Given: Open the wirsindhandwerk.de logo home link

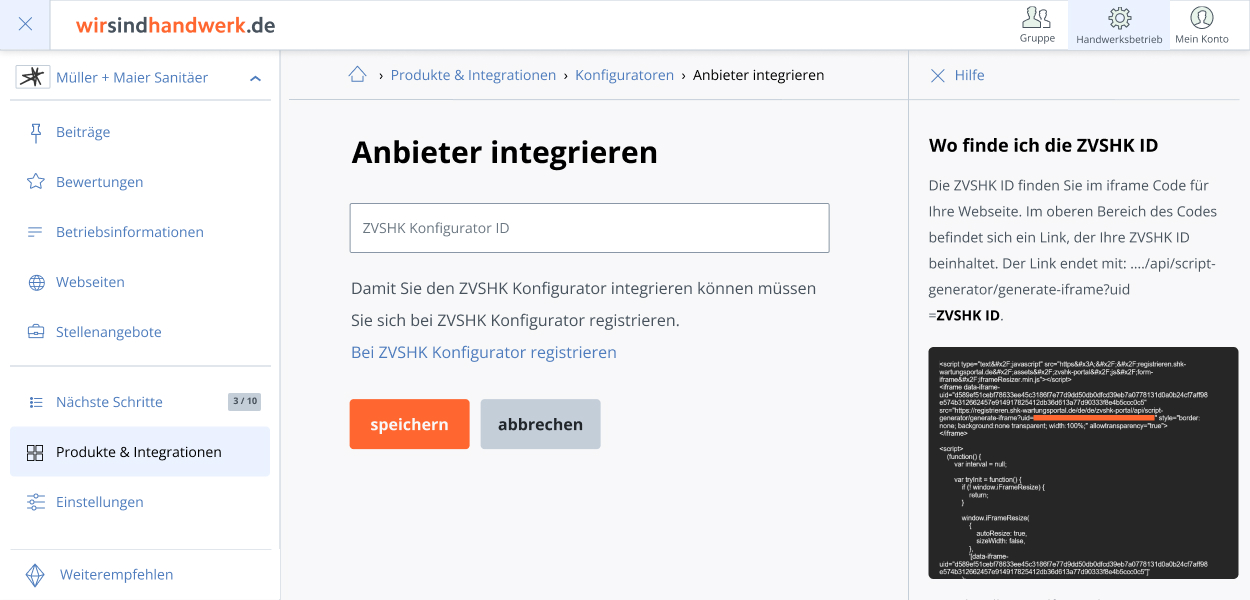Looking at the screenshot, I should tap(175, 25).
